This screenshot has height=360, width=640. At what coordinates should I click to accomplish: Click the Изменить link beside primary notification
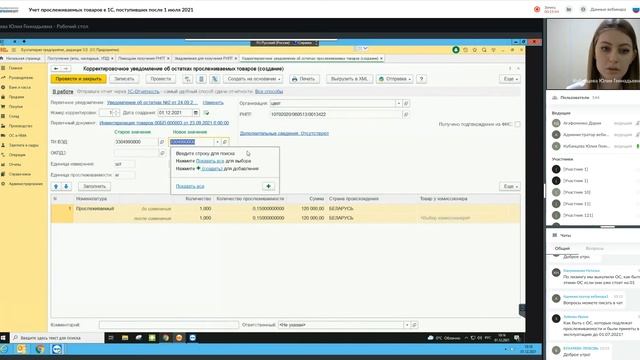click(x=213, y=102)
